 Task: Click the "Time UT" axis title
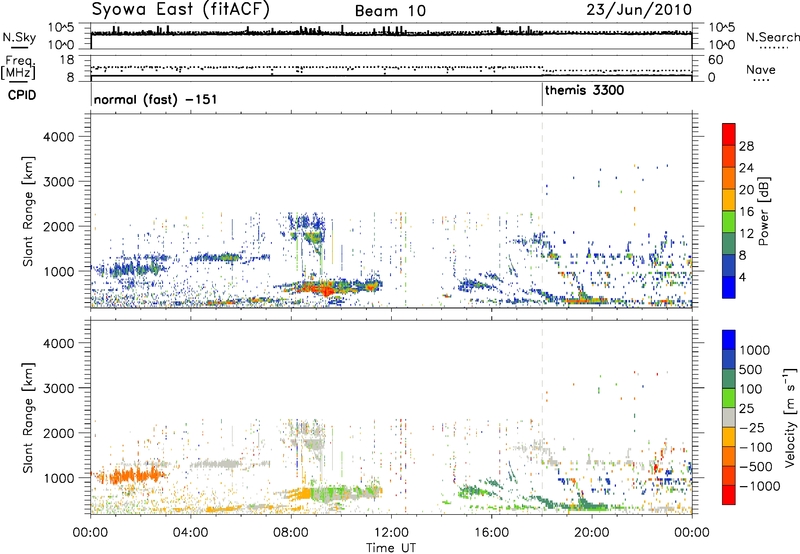[391, 548]
